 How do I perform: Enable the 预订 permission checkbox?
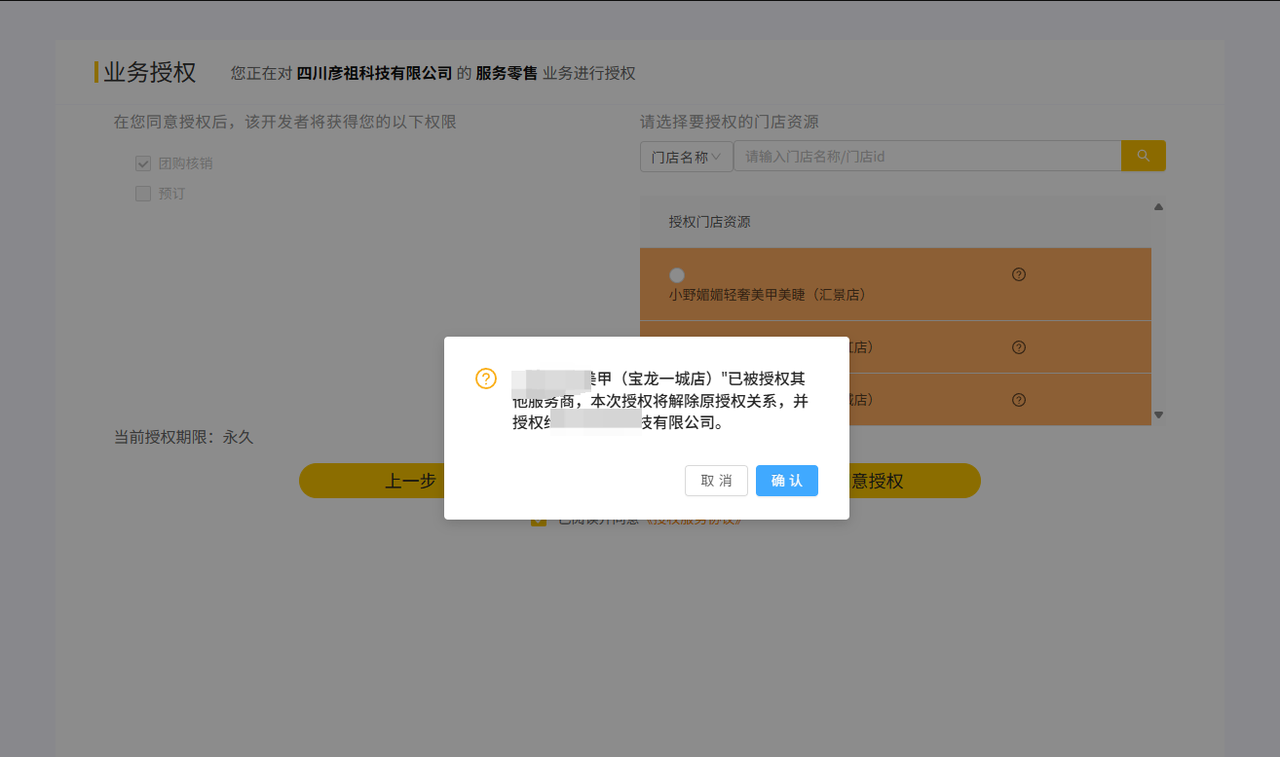tap(143, 194)
